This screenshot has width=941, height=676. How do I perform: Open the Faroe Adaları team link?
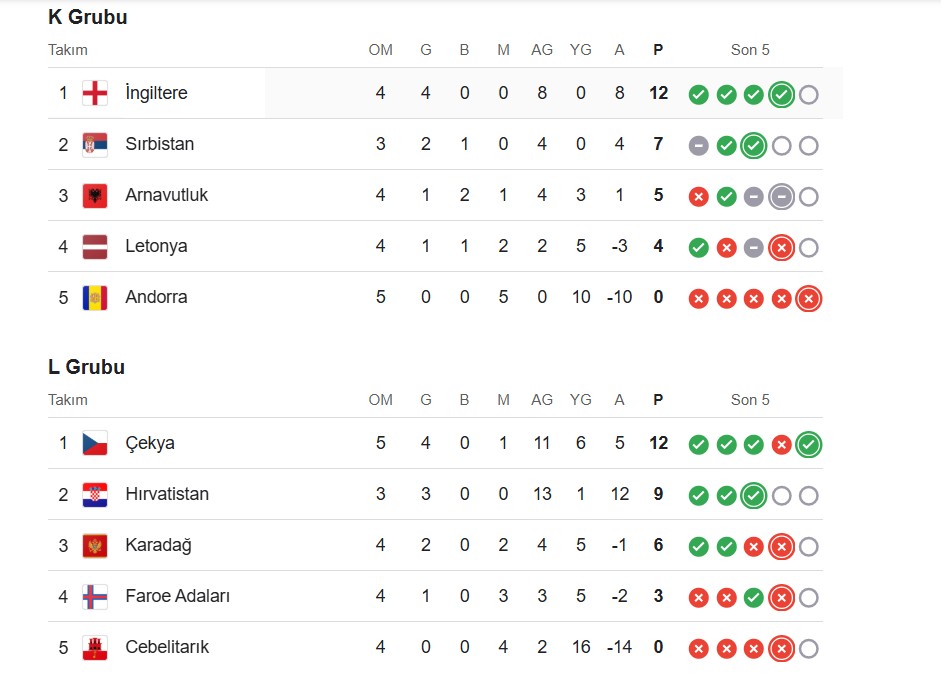click(177, 596)
